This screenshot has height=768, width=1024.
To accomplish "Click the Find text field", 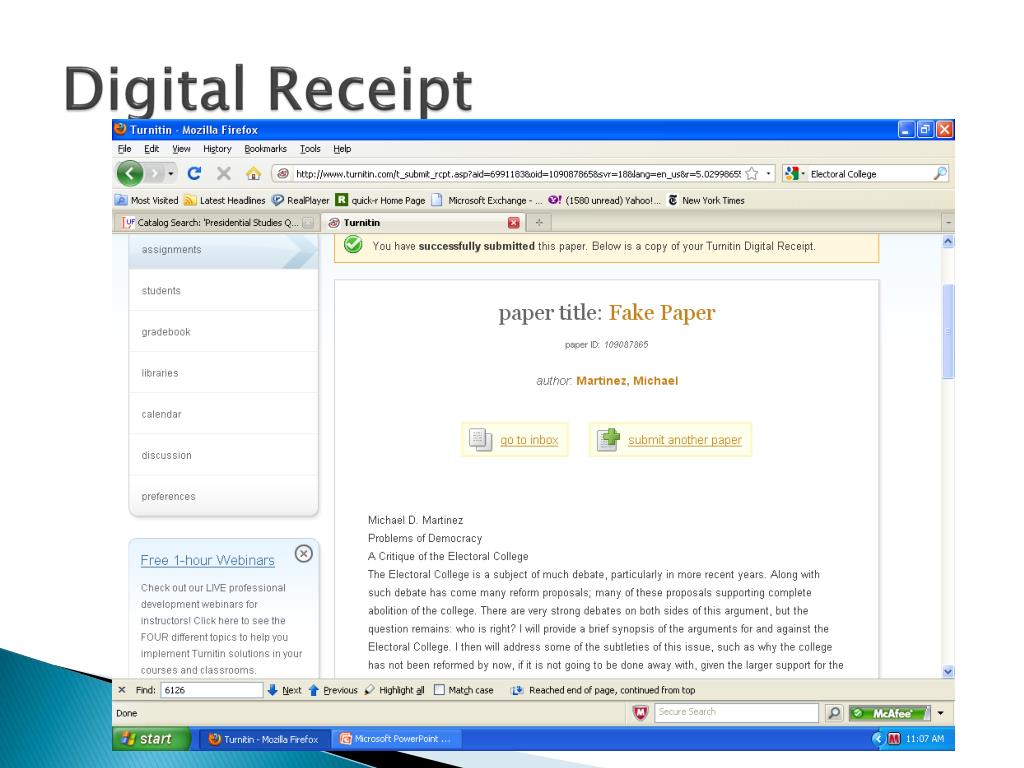I will click(212, 690).
